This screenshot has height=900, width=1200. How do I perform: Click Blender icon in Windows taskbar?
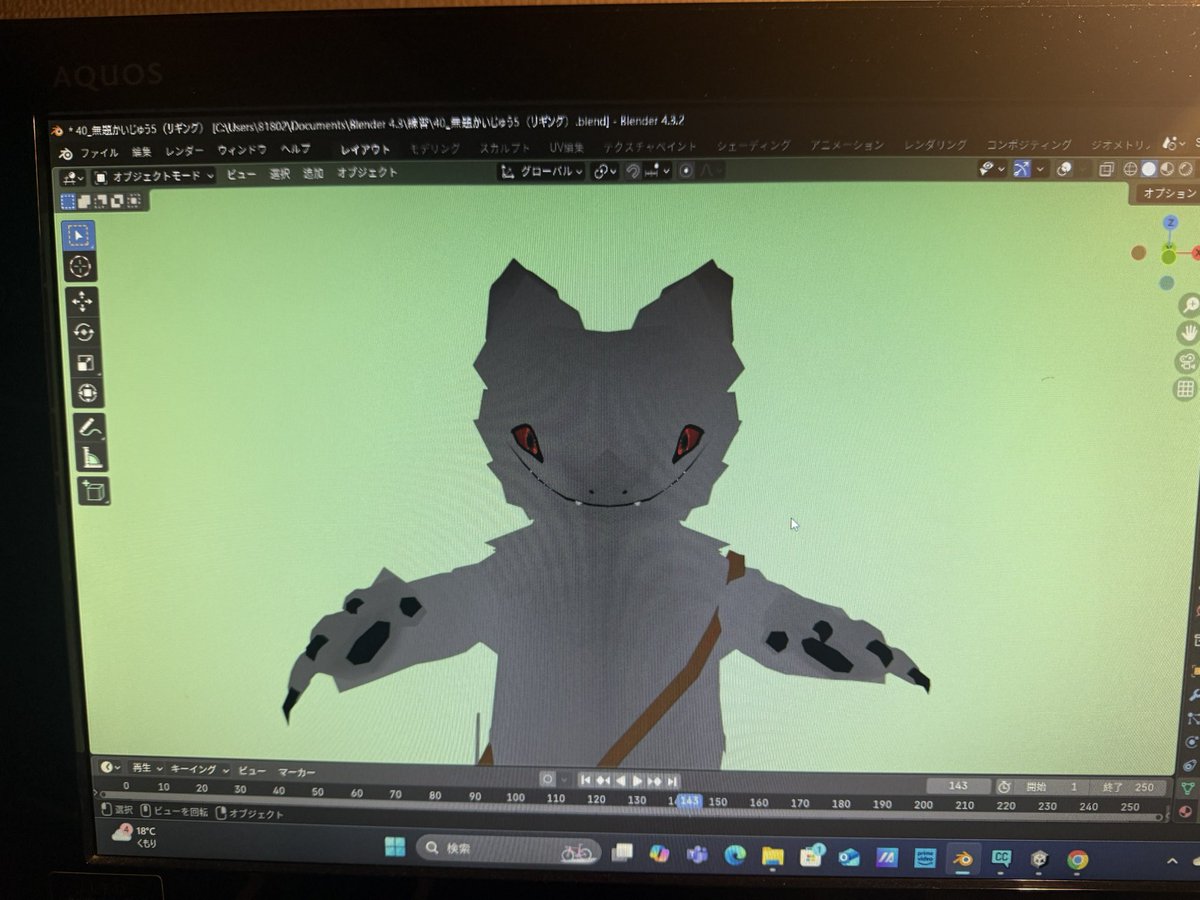click(963, 858)
